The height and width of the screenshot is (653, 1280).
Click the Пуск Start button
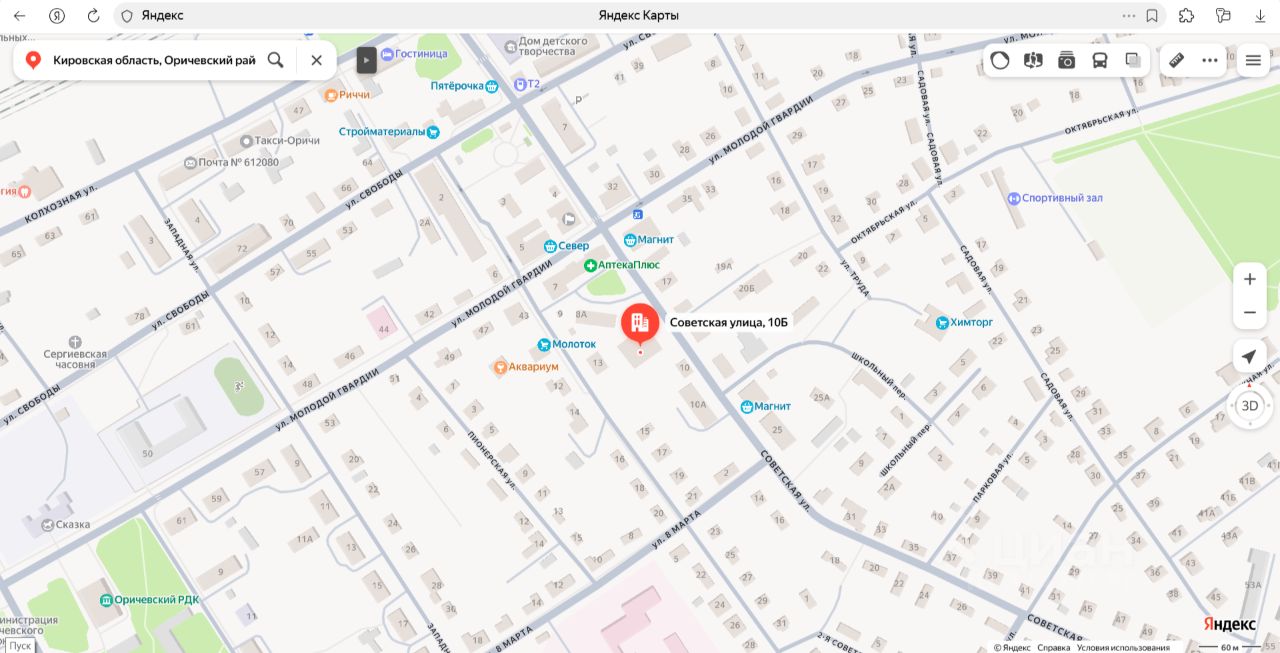pyautogui.click(x=21, y=646)
